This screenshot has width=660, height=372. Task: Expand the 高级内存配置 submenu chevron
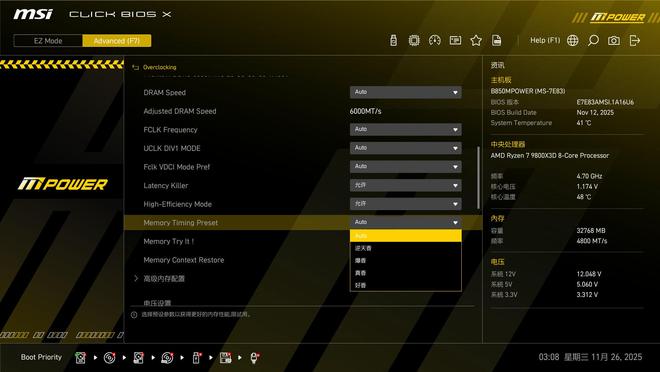136,278
